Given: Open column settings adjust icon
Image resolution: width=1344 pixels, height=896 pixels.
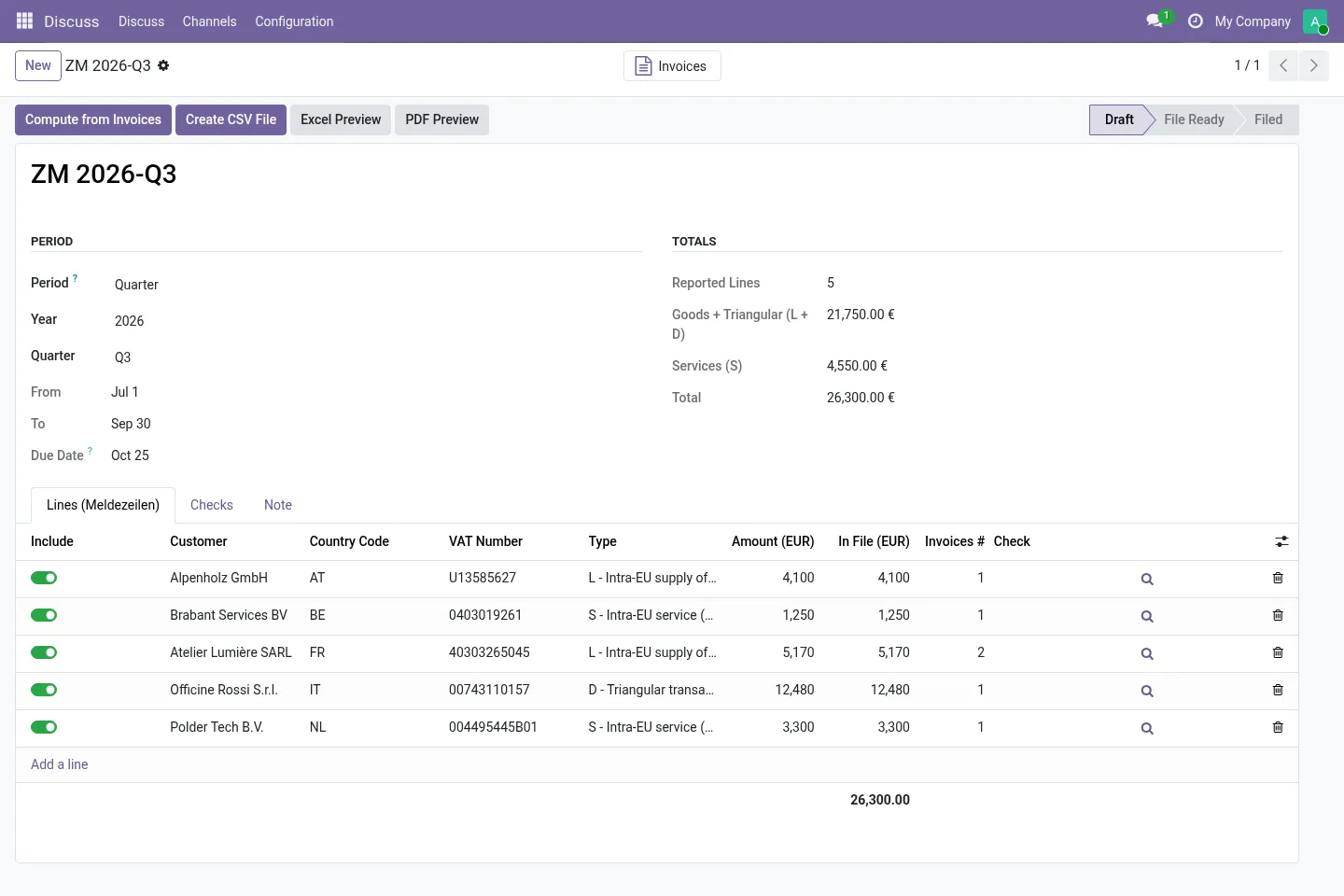Looking at the screenshot, I should pos(1281,541).
